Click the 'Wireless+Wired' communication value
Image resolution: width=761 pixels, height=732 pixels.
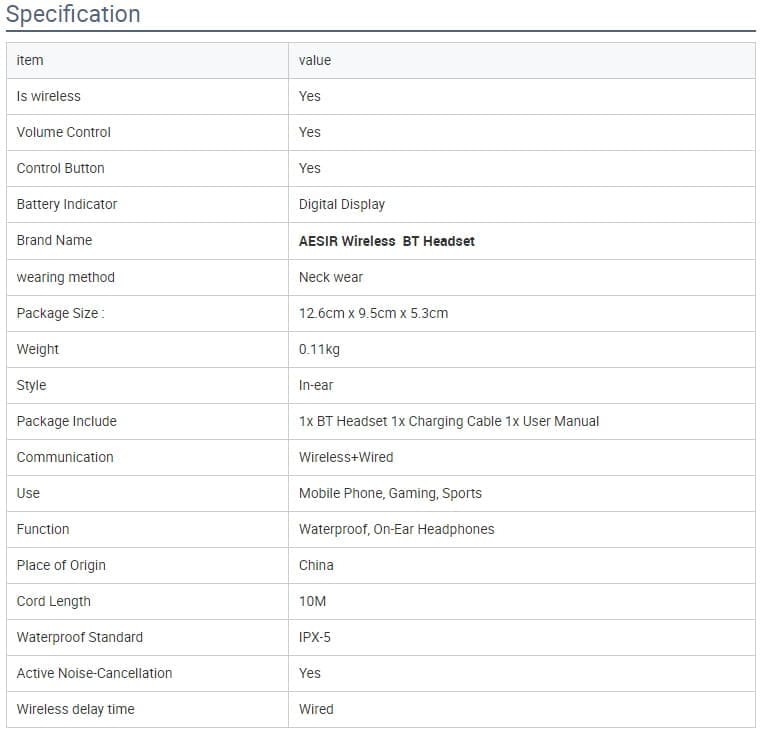345,457
